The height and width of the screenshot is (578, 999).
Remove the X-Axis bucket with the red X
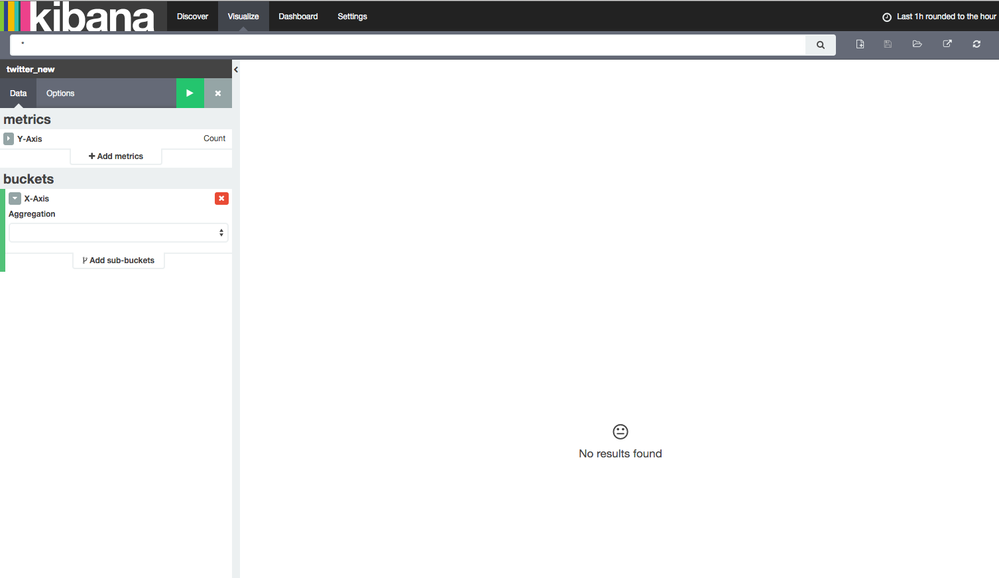coord(221,198)
